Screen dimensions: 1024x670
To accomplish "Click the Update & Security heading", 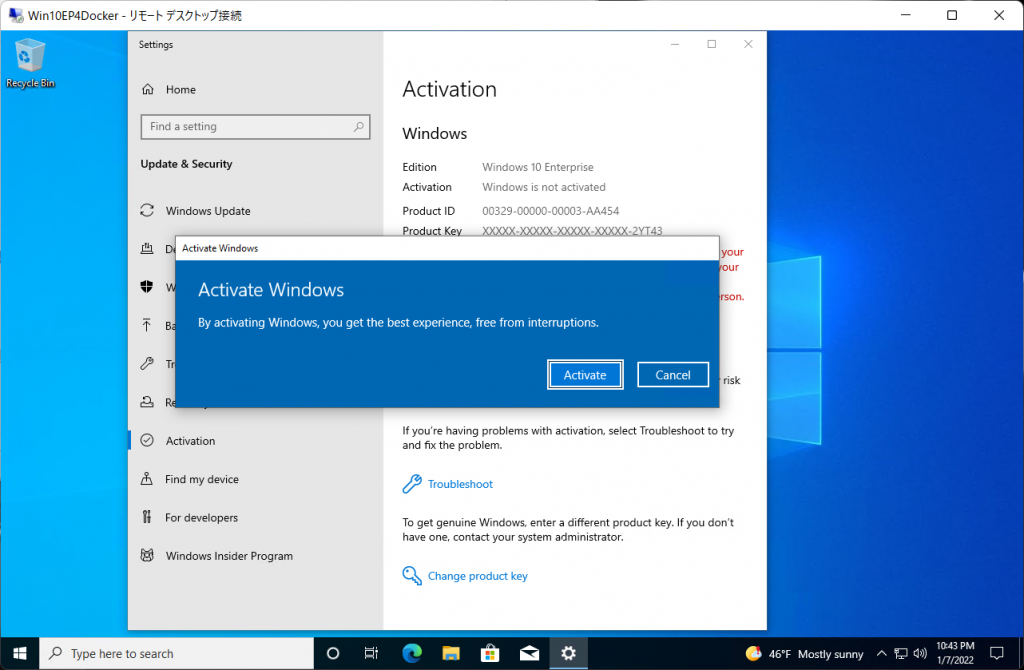I will tap(186, 164).
